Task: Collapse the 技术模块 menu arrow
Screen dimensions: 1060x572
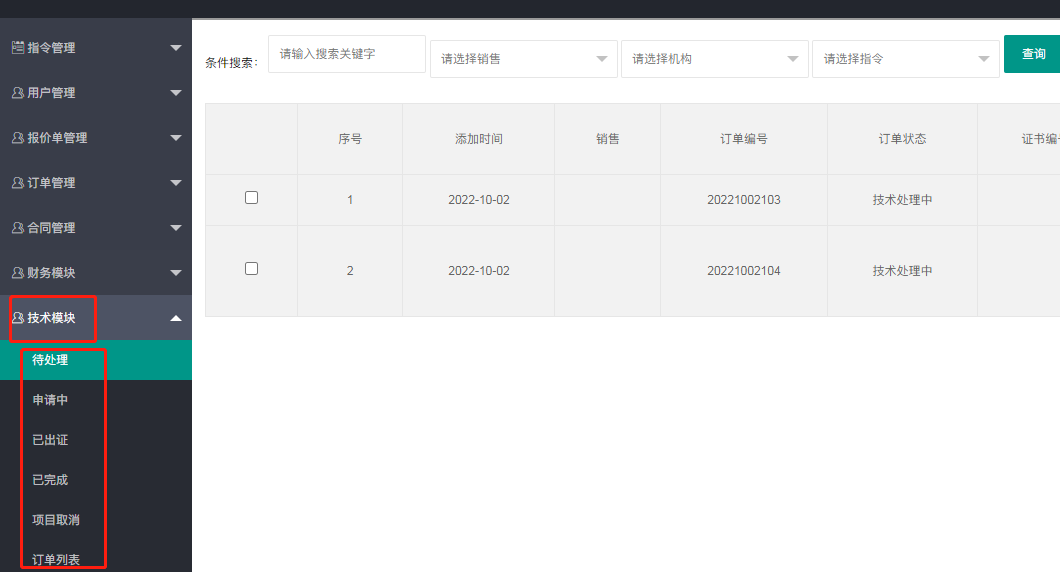Action: click(176, 318)
